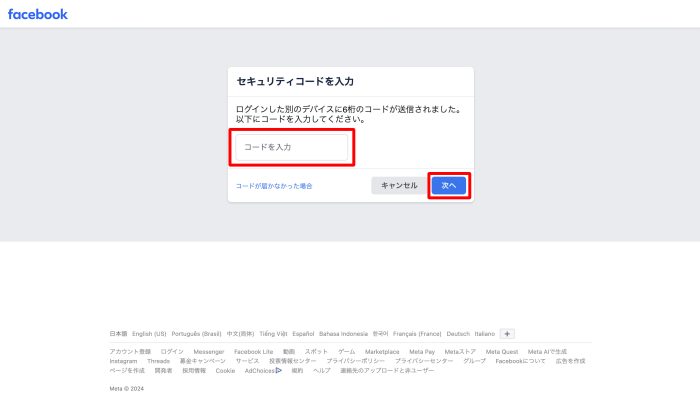Open Meta Quest footer link
Screen dimensions: 700x407
(503, 352)
